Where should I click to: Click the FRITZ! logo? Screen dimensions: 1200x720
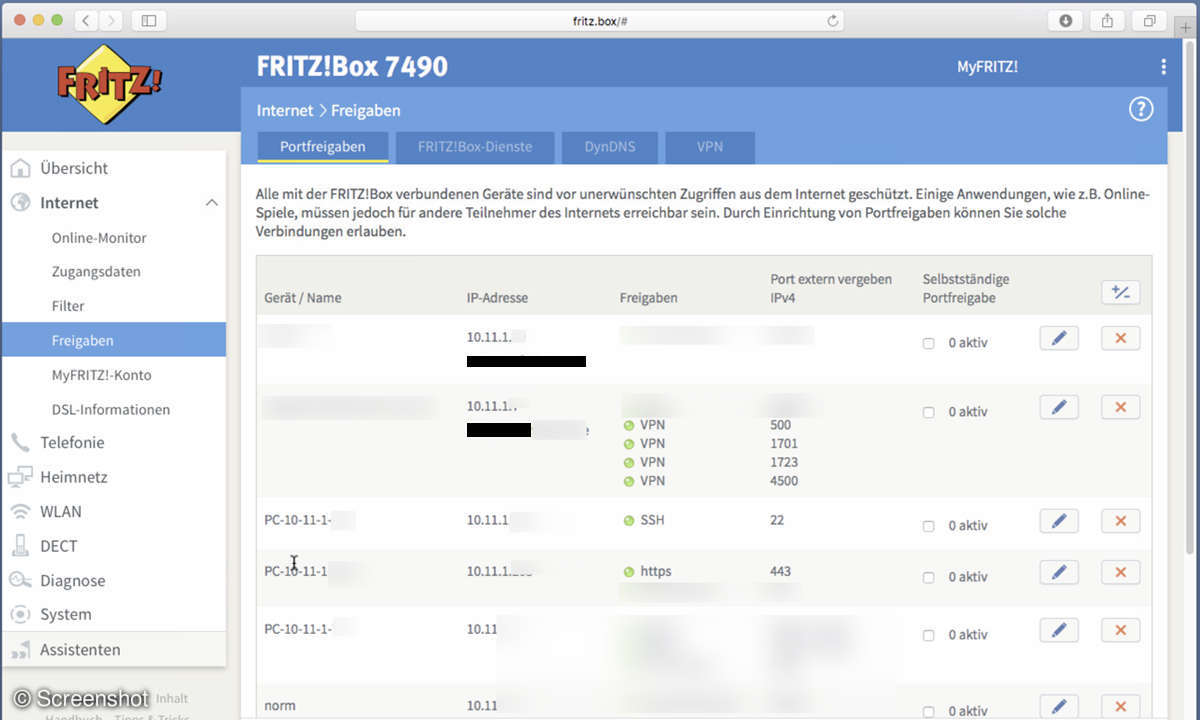[x=110, y=84]
